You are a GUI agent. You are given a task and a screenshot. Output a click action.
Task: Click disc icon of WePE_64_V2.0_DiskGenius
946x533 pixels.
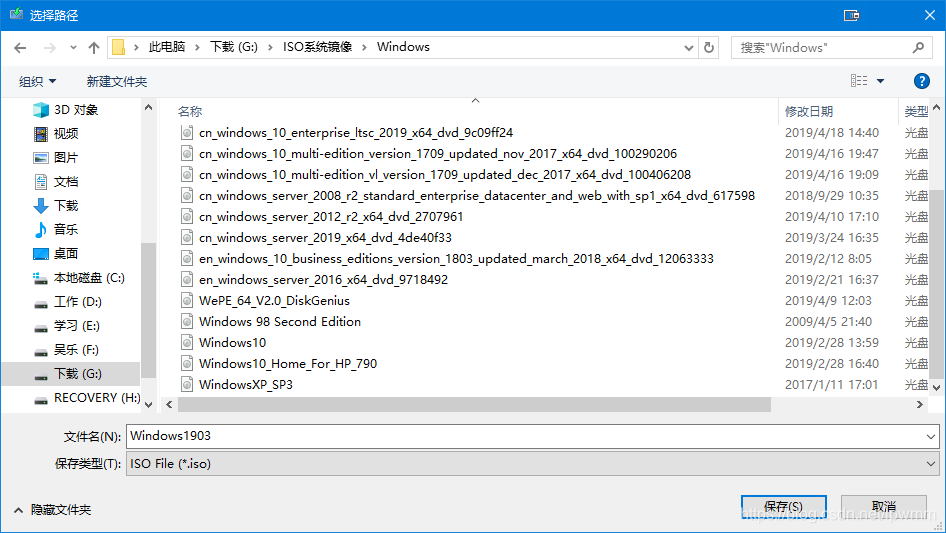click(x=187, y=301)
